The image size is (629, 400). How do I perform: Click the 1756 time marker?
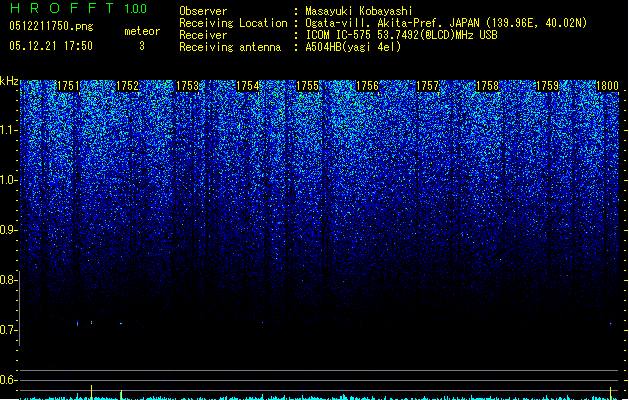(367, 86)
